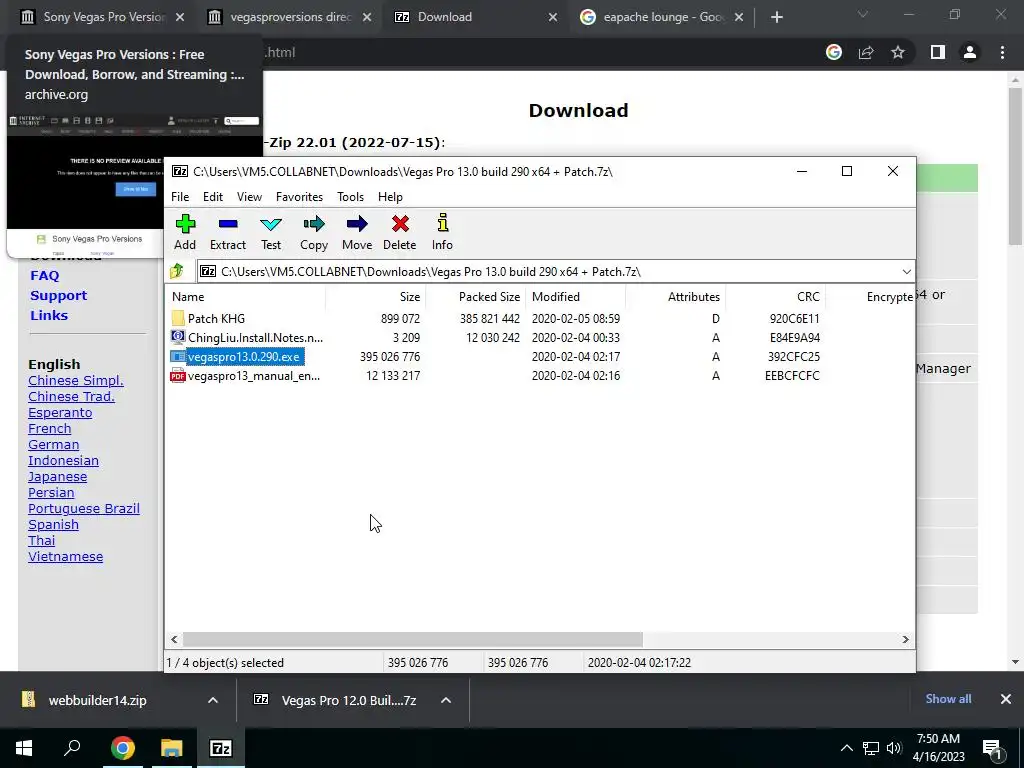Click the Move toolbar icon
Viewport: 1024px width, 768px height.
pos(357,225)
